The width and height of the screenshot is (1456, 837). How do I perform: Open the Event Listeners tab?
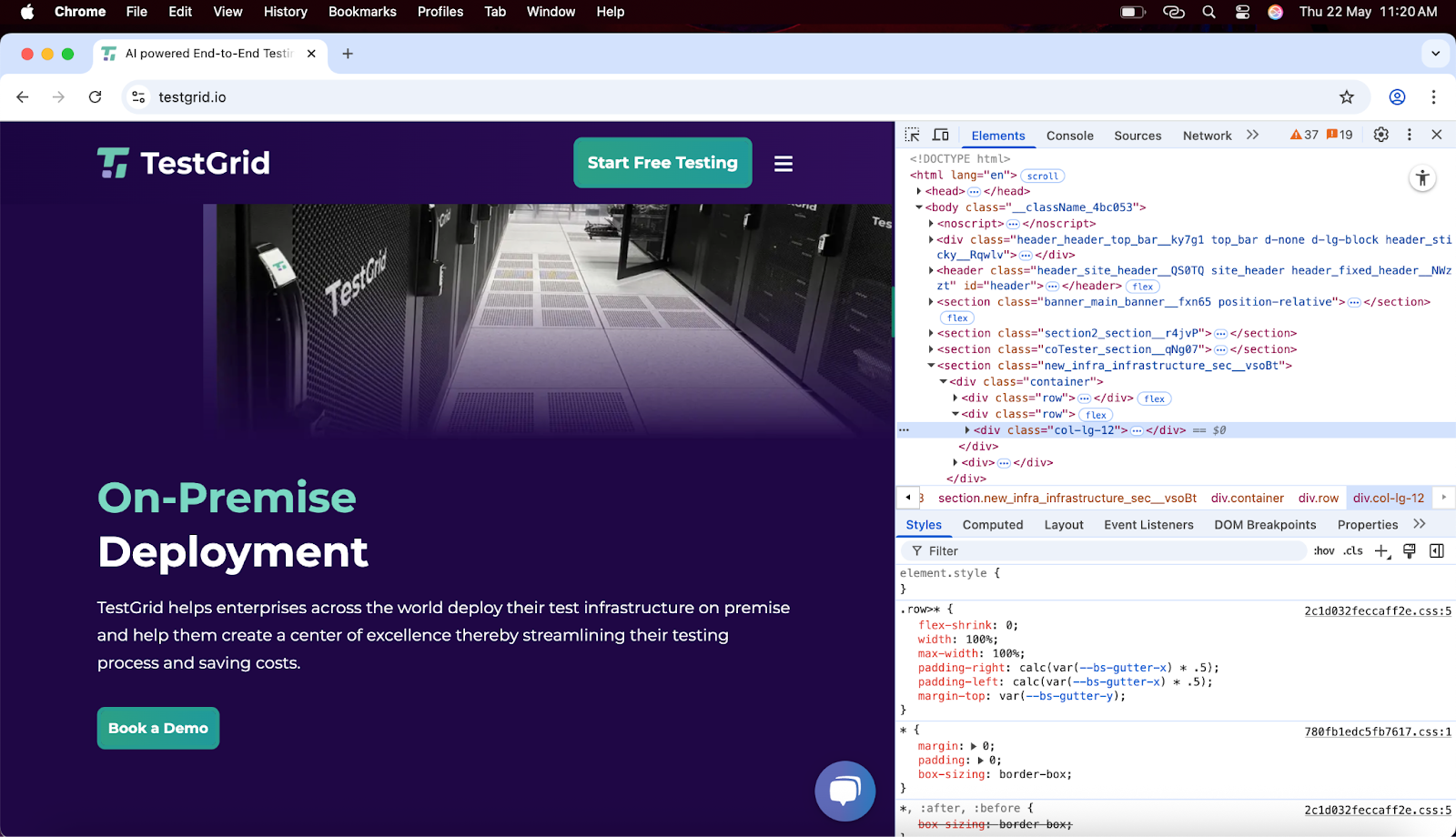(x=1148, y=525)
